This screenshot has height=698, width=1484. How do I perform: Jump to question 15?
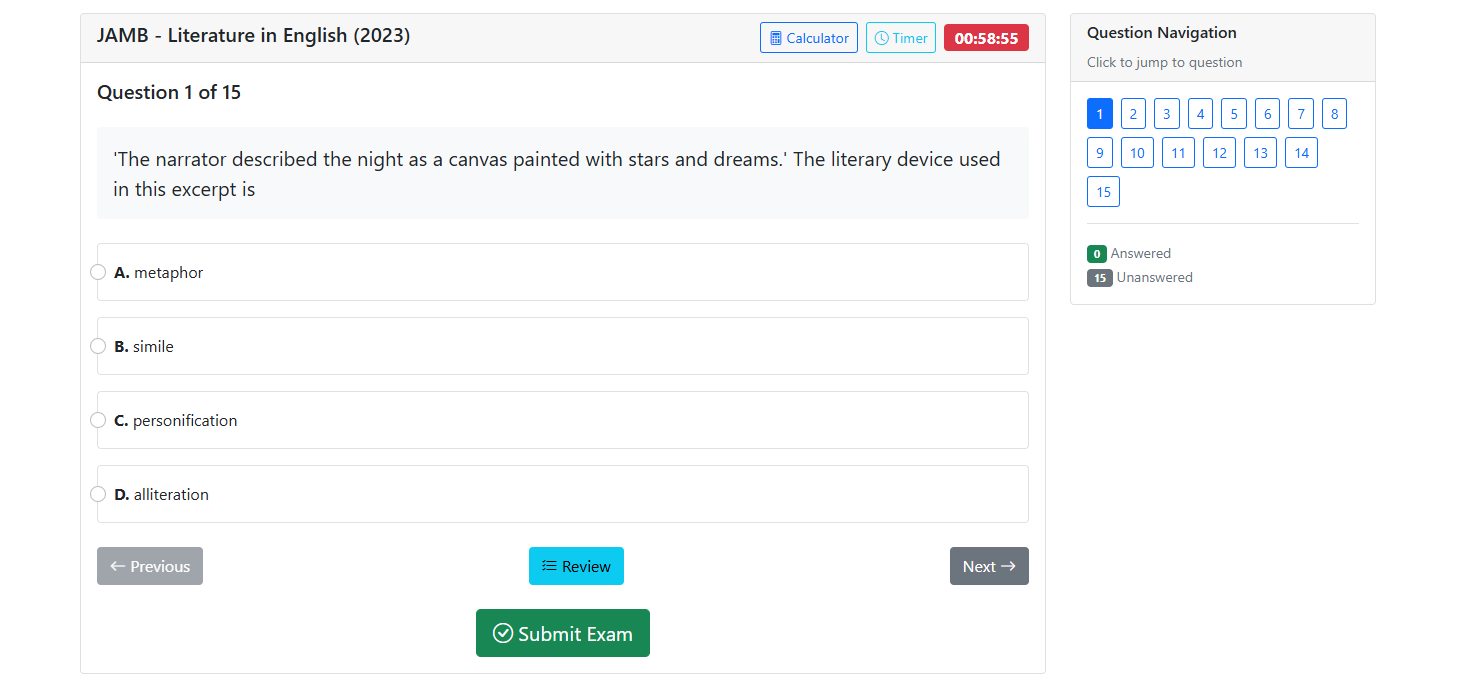(1103, 192)
